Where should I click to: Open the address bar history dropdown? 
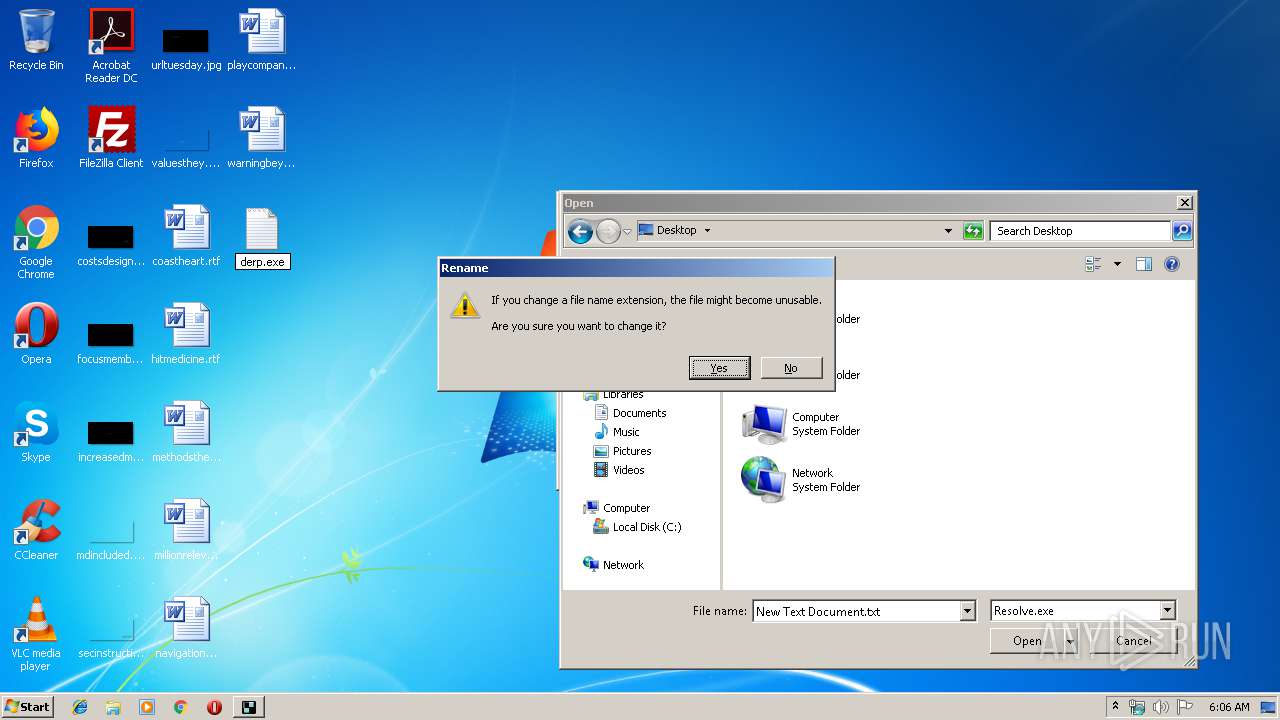click(948, 231)
